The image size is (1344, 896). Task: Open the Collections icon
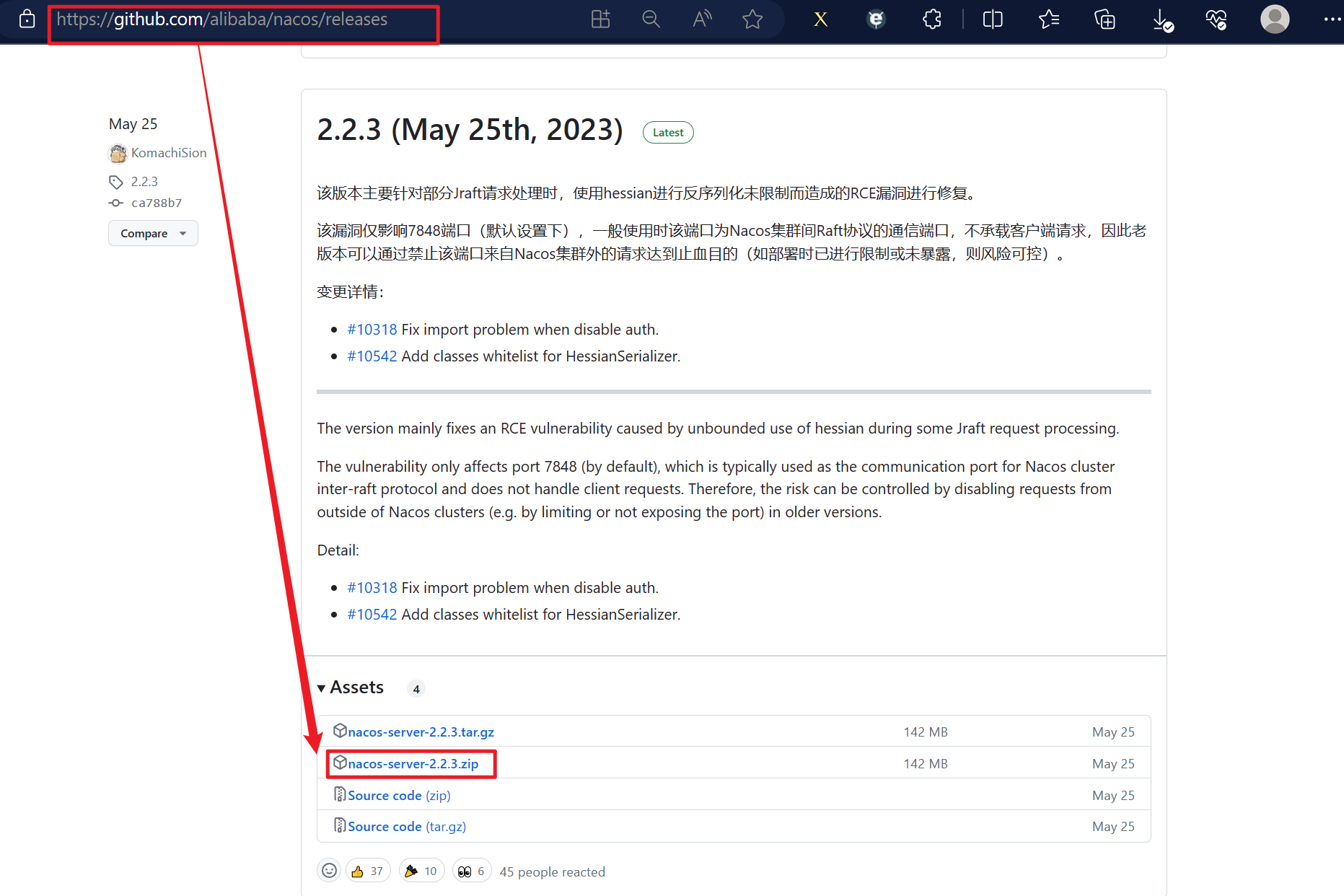pos(1104,19)
